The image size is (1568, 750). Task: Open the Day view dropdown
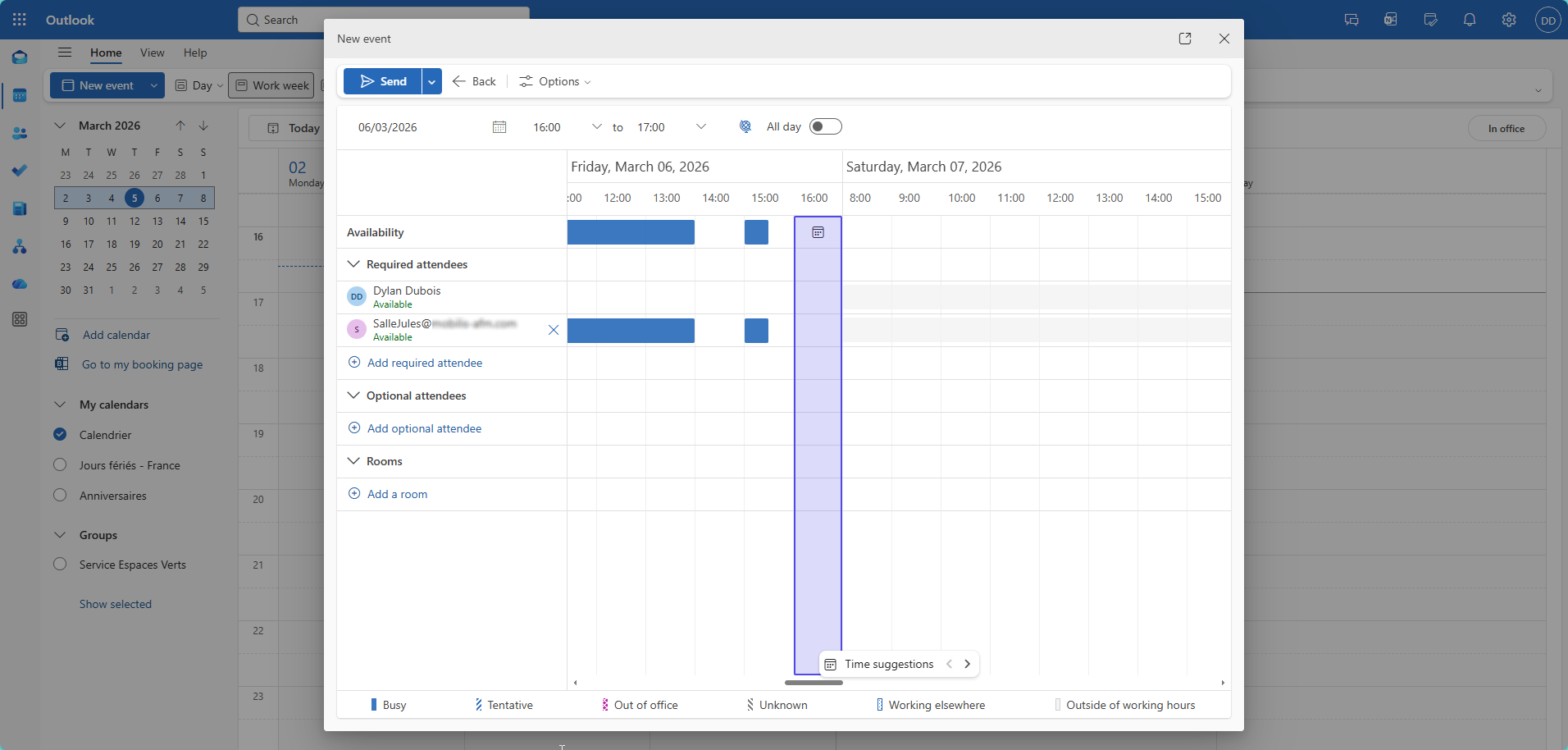coord(219,85)
